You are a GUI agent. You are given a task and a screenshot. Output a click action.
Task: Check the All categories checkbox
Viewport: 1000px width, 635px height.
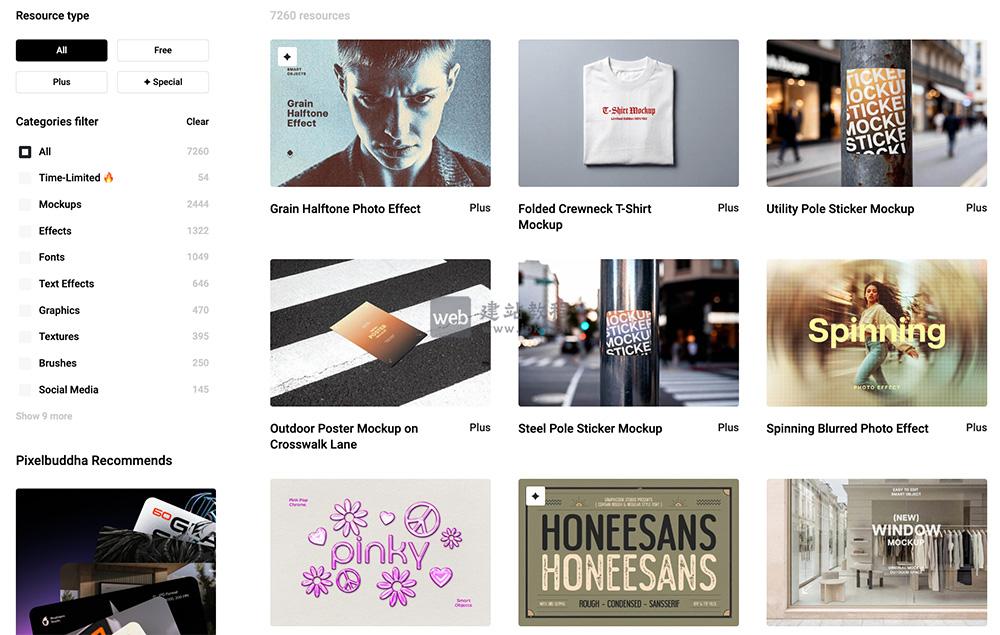tap(25, 152)
